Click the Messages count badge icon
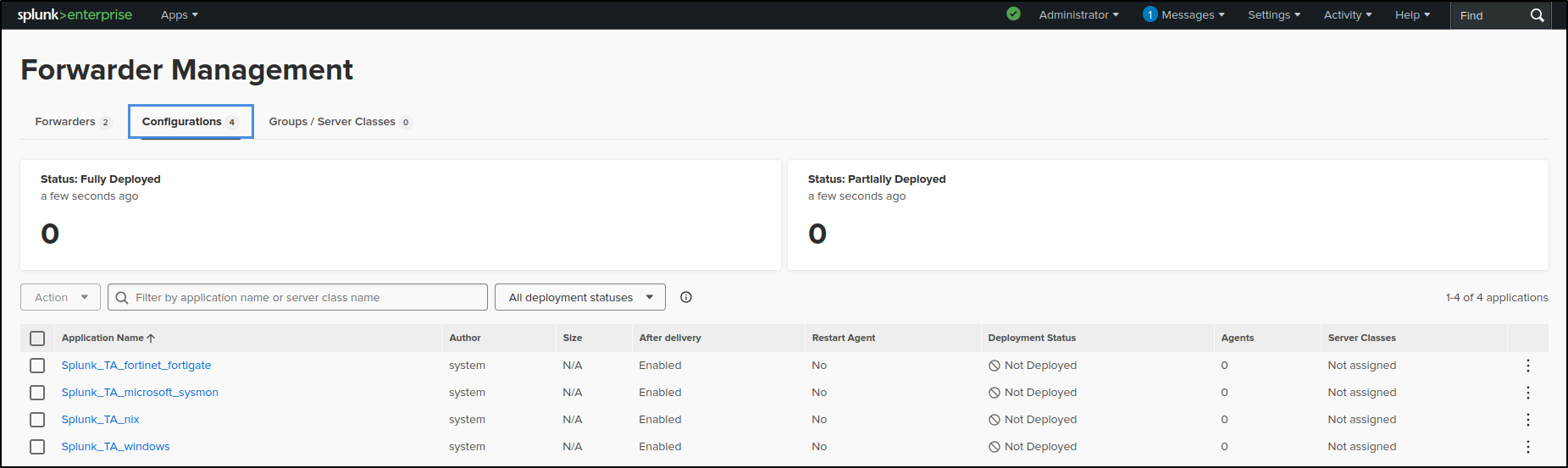This screenshot has width=1568, height=468. [1150, 14]
